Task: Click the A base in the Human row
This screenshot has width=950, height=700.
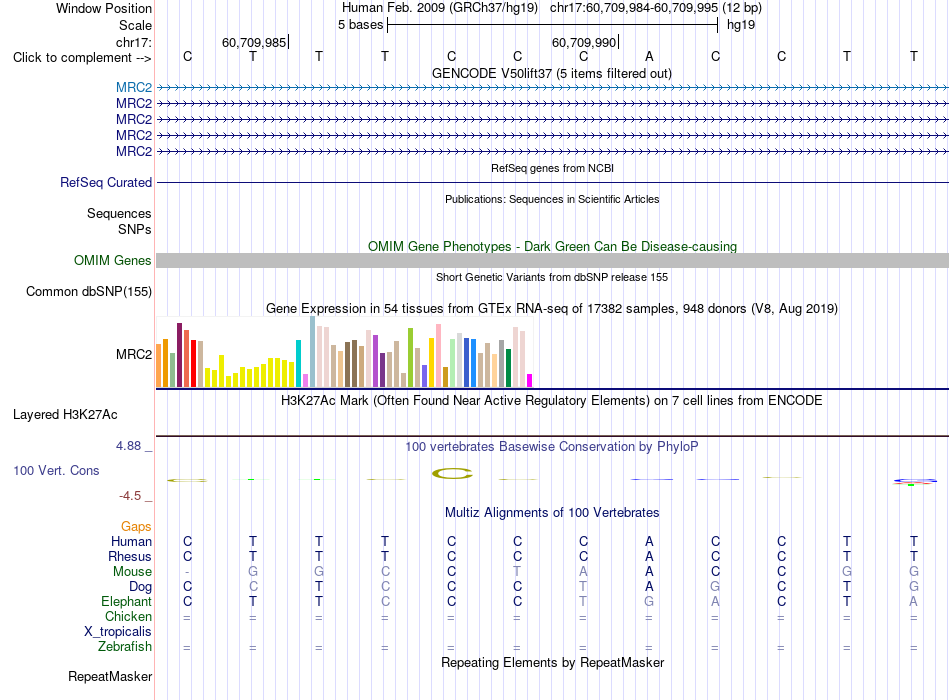Action: pyautogui.click(x=649, y=541)
